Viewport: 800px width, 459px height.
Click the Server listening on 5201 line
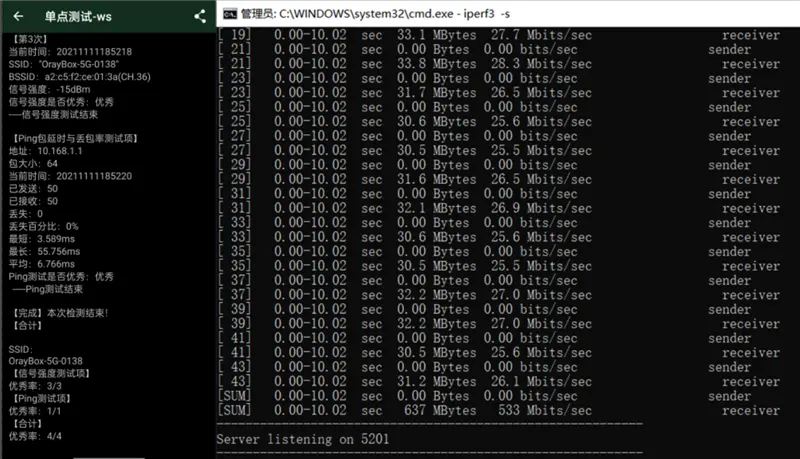pos(303,439)
